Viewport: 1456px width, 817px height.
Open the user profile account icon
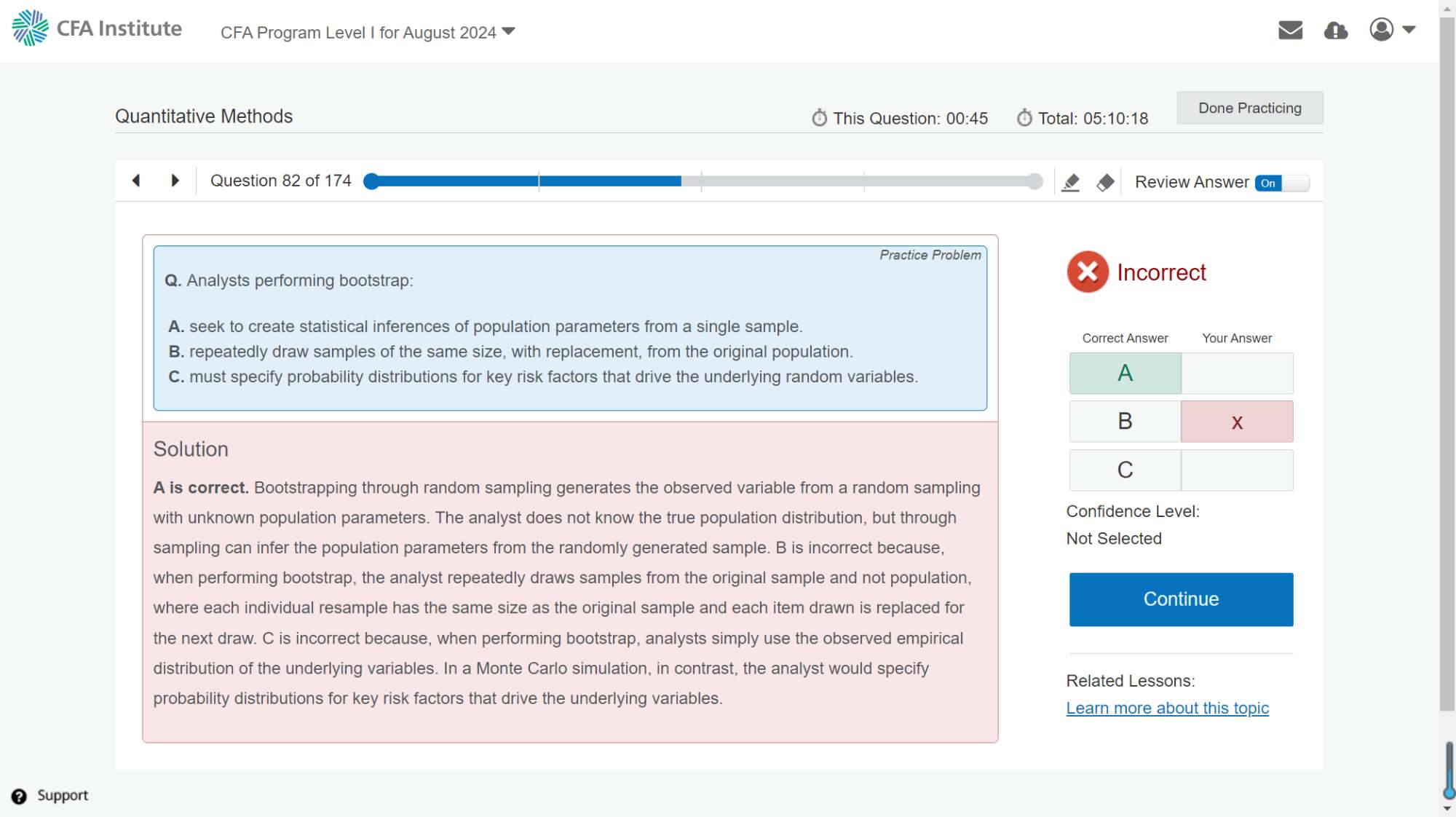[x=1381, y=30]
